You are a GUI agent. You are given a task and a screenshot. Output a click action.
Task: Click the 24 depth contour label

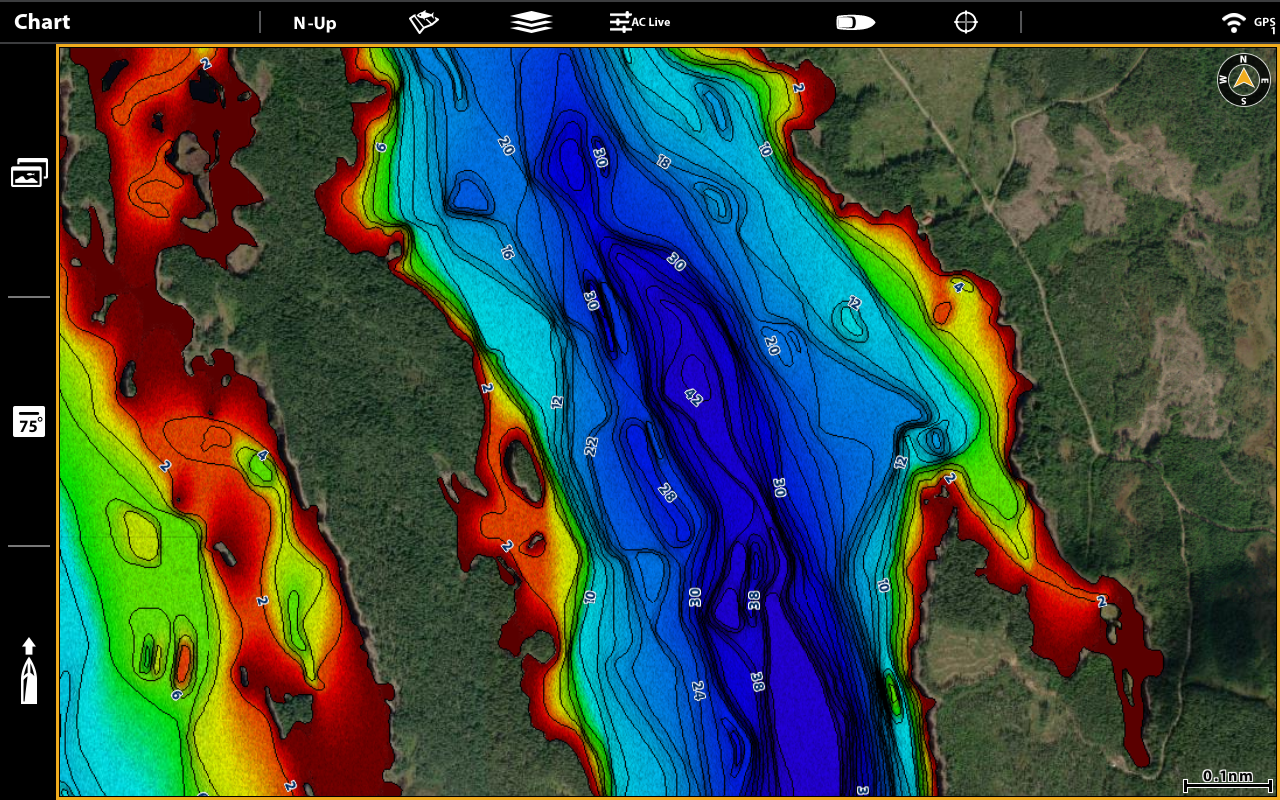coord(698,689)
